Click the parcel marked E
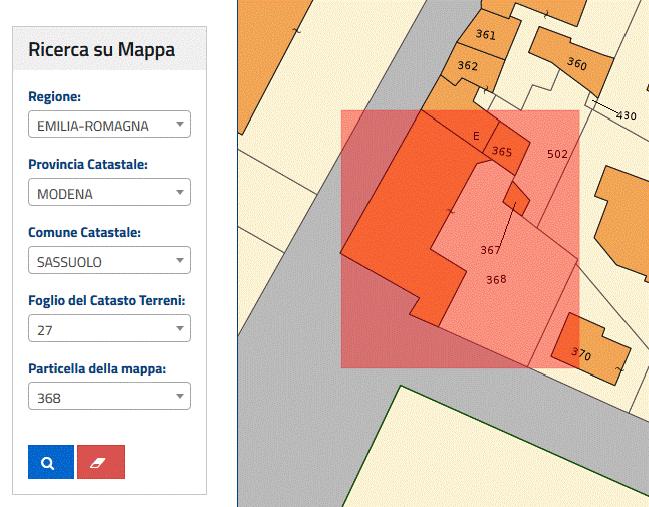 [476, 136]
